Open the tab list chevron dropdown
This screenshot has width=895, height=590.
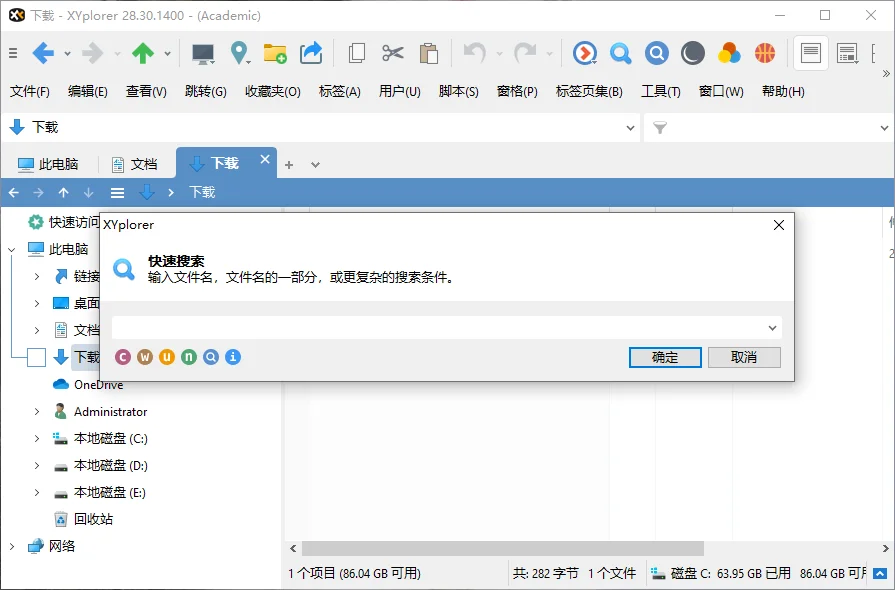(x=315, y=165)
